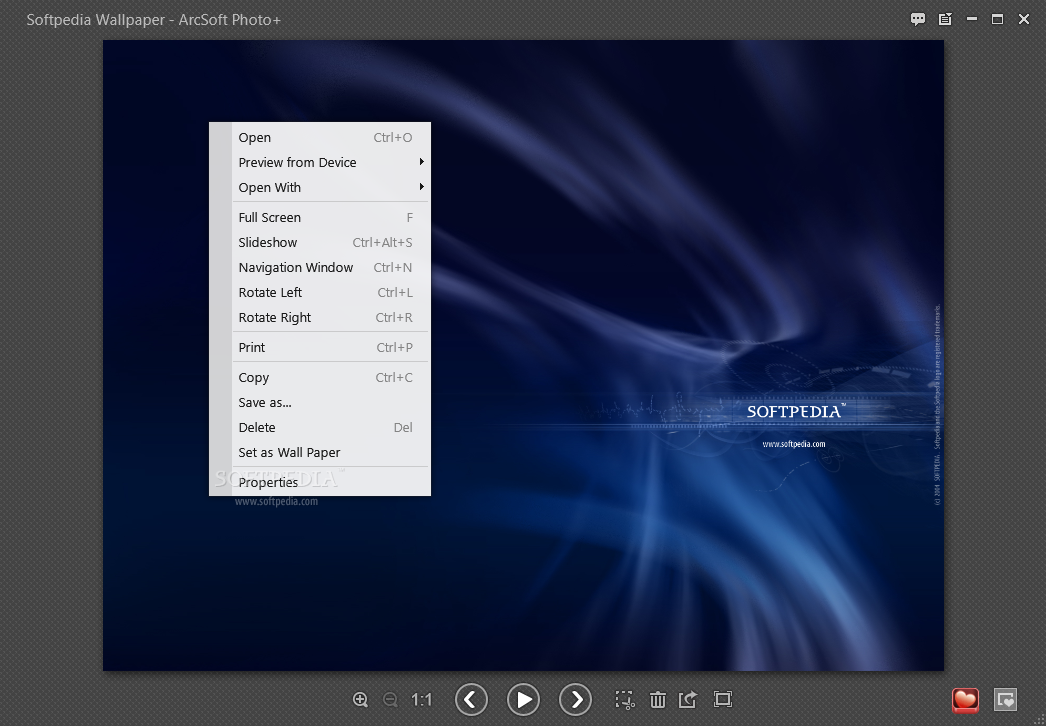Screen dimensions: 1046x726
Task: Select Print from the context menu
Action: click(330, 348)
